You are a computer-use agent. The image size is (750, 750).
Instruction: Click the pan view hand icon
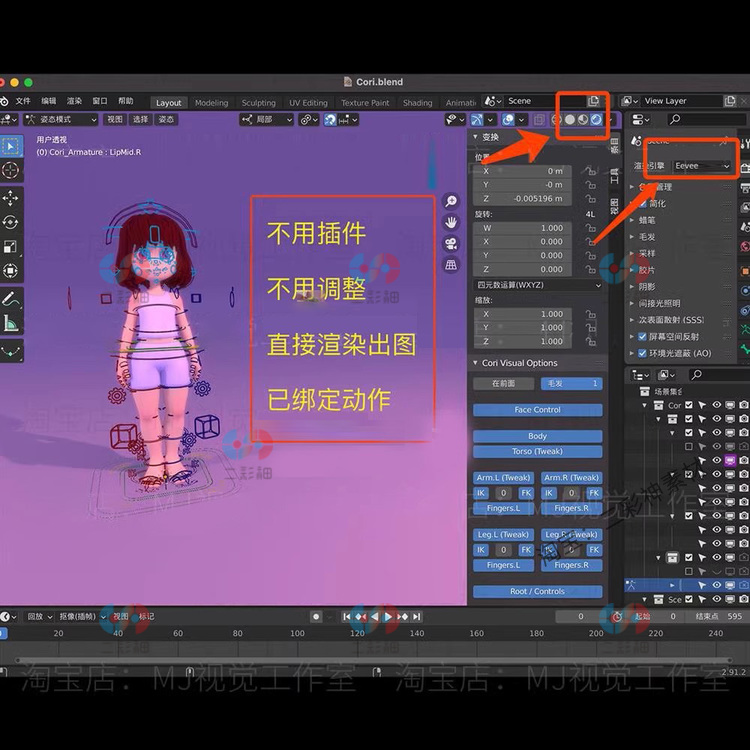click(451, 222)
